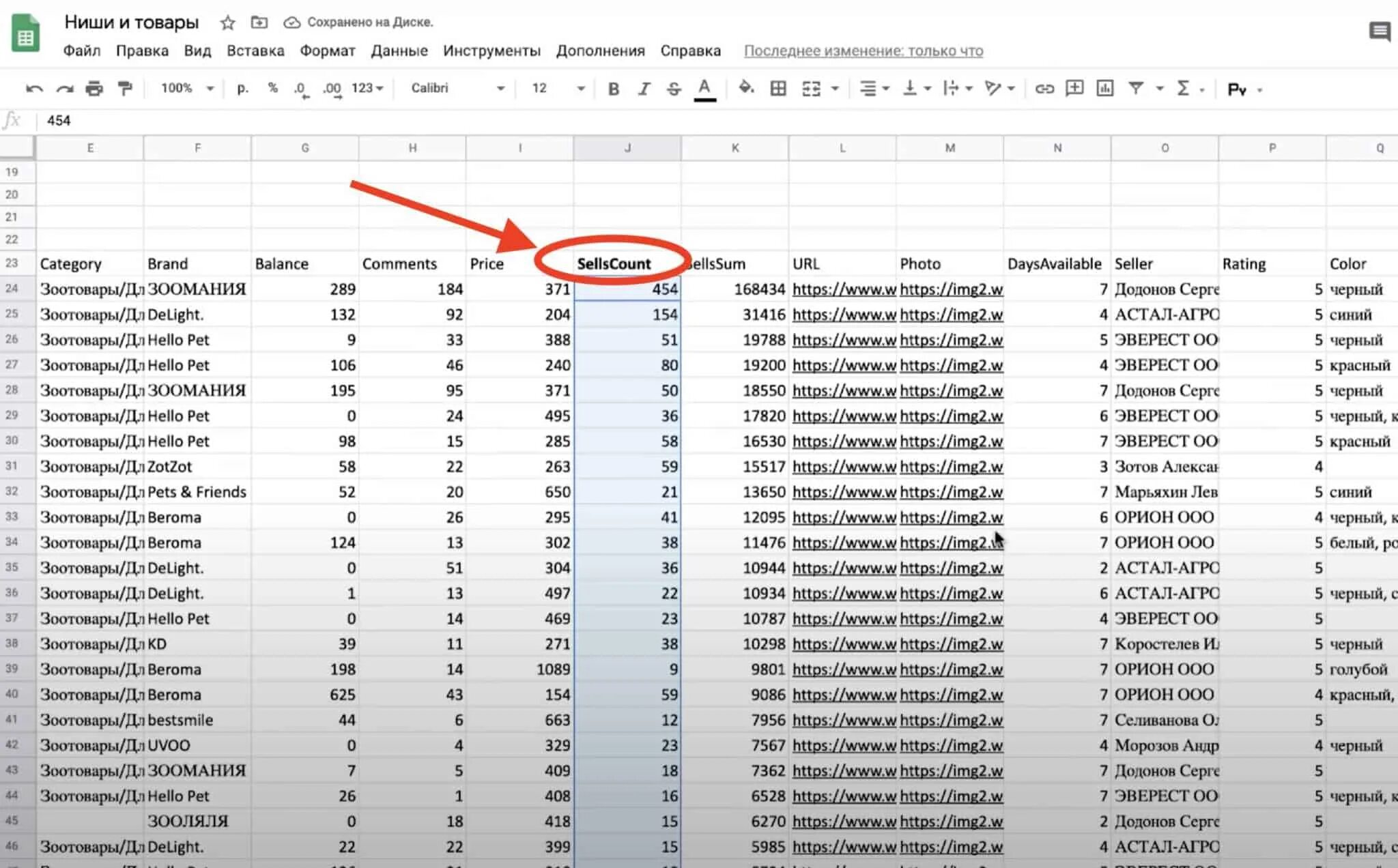
Task: Click the Undo arrow icon
Action: coord(33,88)
